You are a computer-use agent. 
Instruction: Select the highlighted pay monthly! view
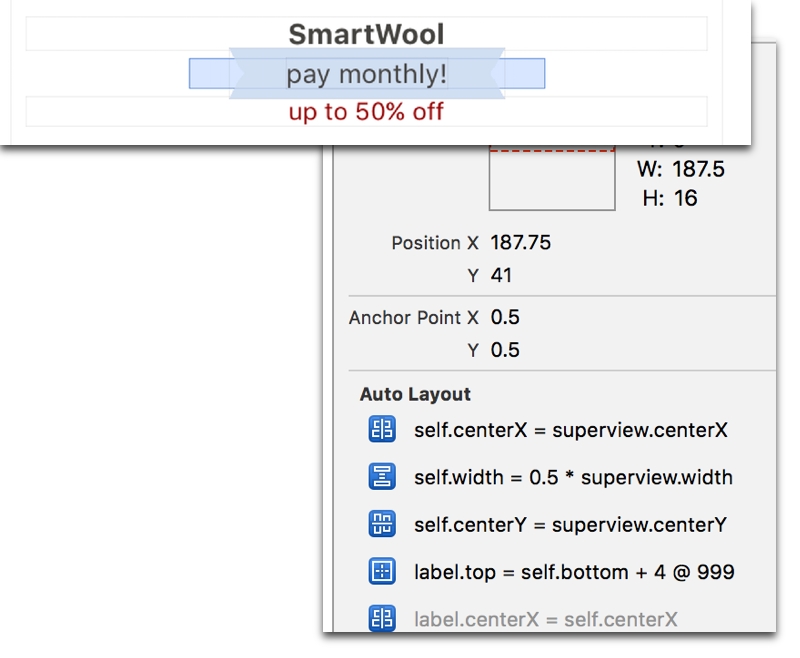click(366, 74)
